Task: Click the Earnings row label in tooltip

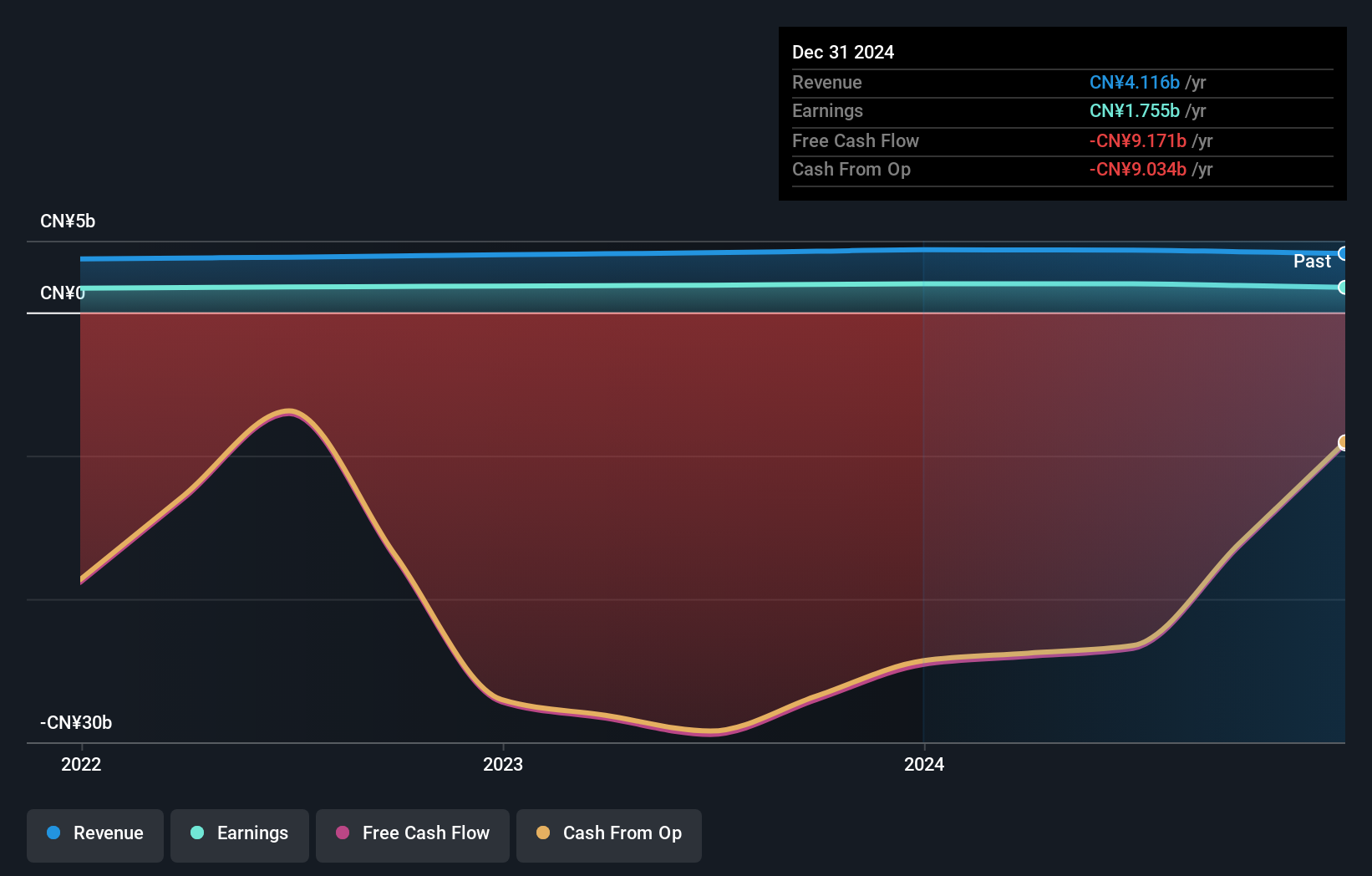Action: point(827,111)
